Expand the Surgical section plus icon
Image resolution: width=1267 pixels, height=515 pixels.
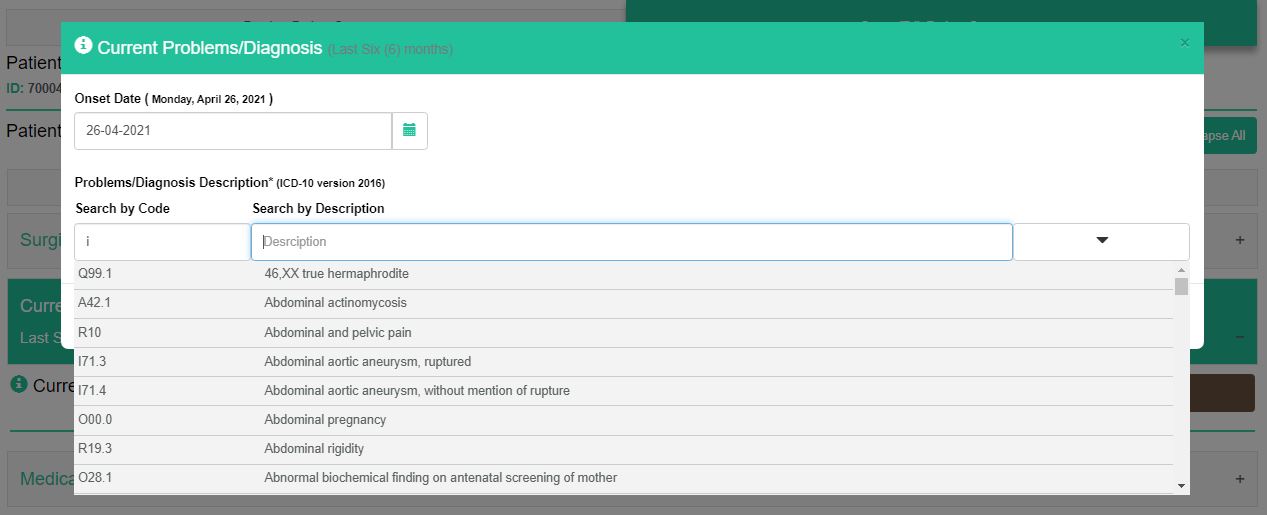pos(1240,241)
